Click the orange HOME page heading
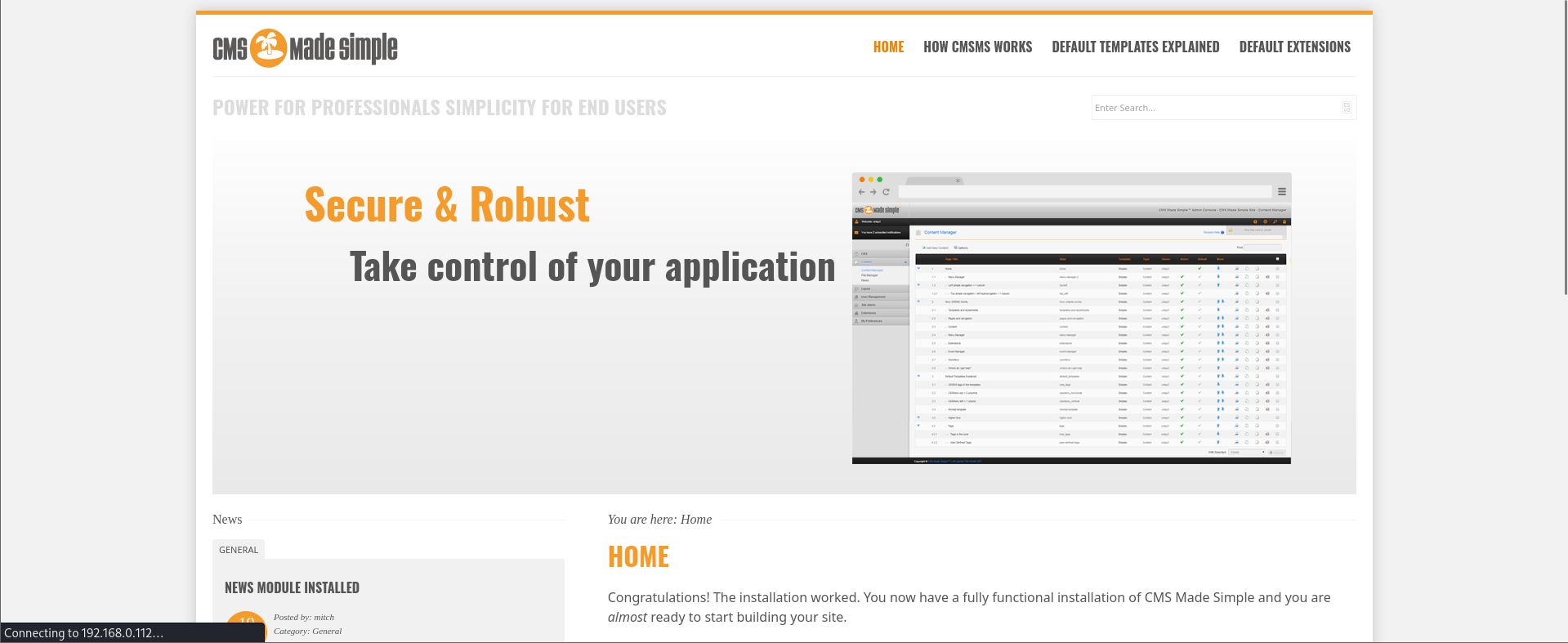This screenshot has height=643, width=1568. (x=638, y=557)
